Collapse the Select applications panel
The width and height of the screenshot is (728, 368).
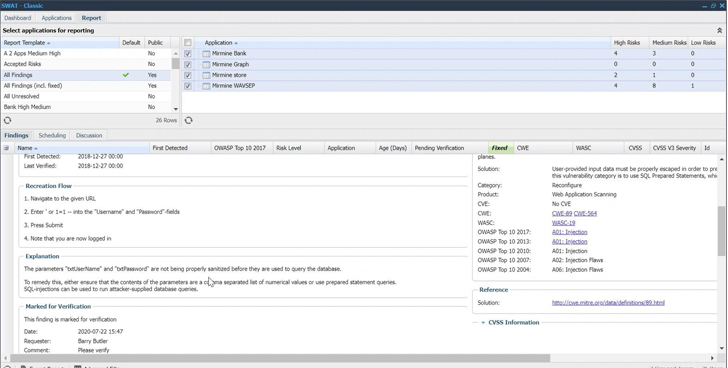719,31
